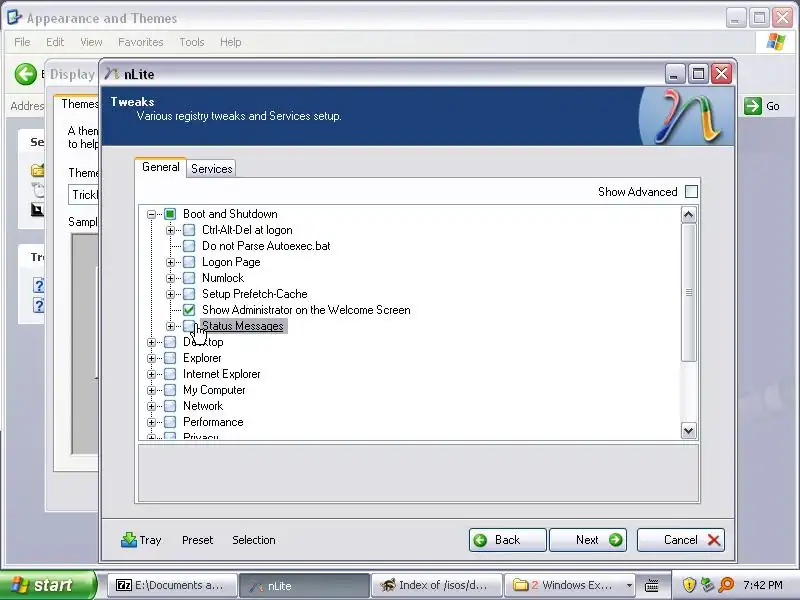The image size is (800, 600).
Task: Click the tweaks list scroll down arrow
Action: point(688,431)
